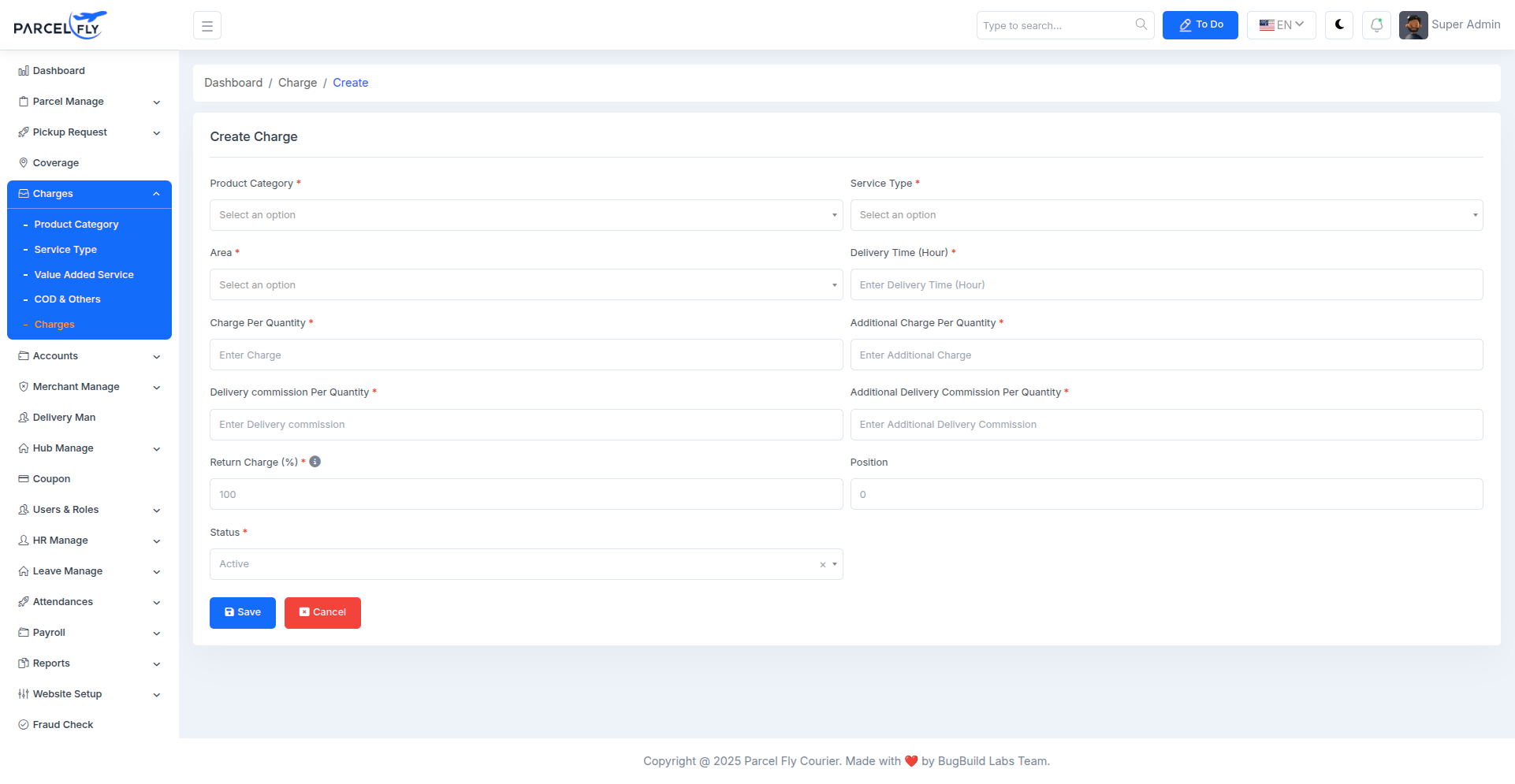Open notifications via the bell icon
The width and height of the screenshot is (1515, 784).
(x=1376, y=25)
